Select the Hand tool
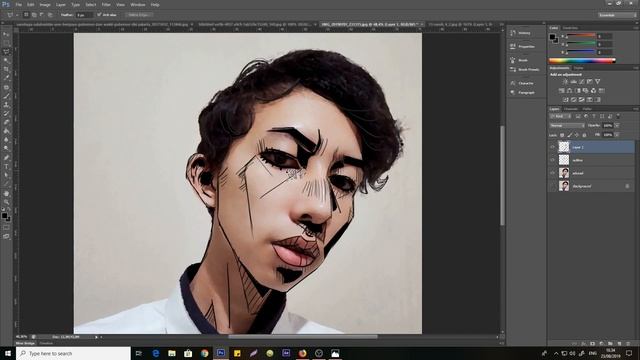 6,193
